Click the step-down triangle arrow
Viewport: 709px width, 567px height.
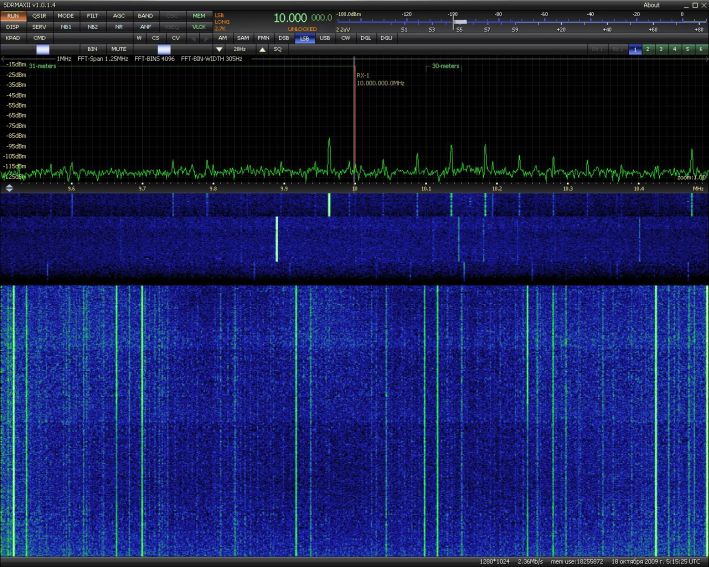[219, 49]
